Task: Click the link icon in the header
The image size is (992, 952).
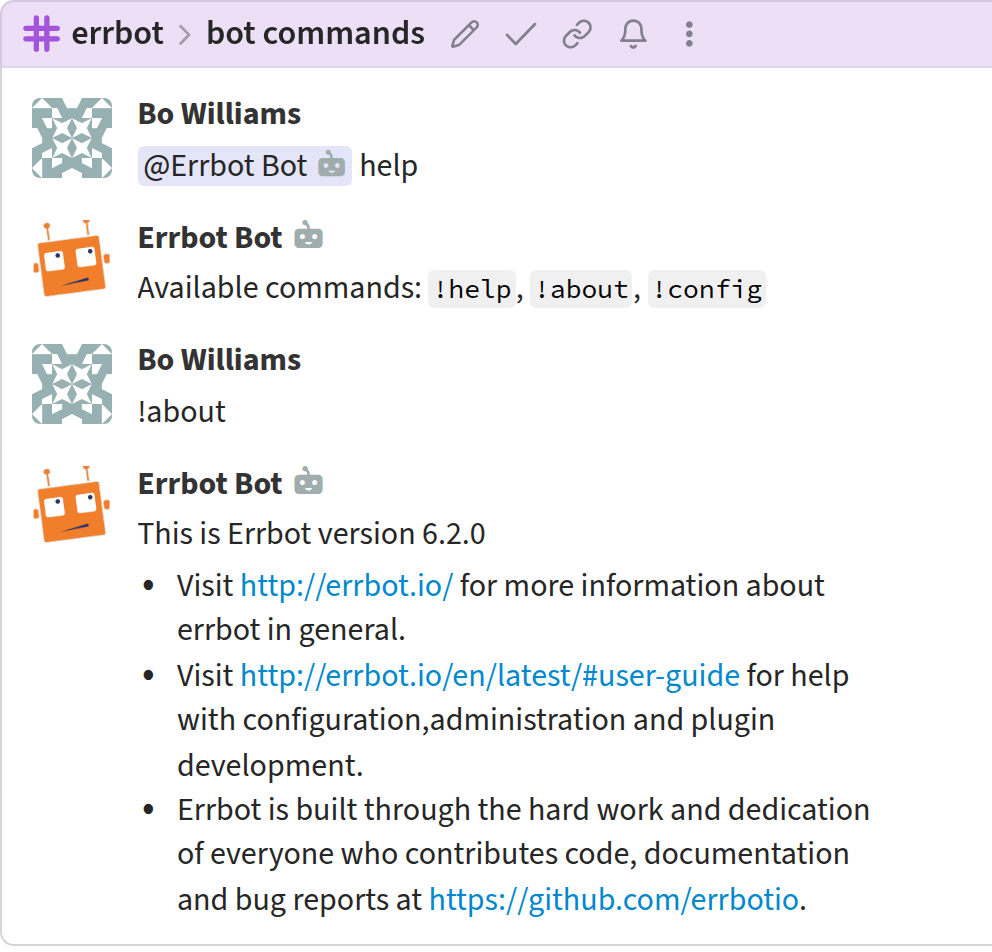Action: coord(576,33)
